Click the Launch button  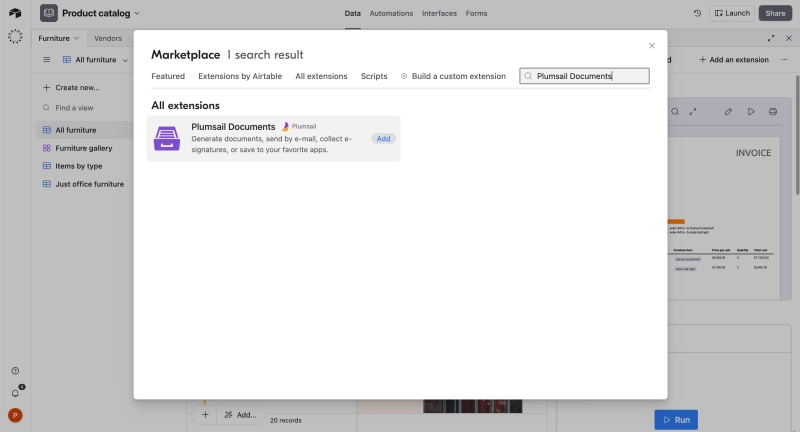pyautogui.click(x=732, y=13)
